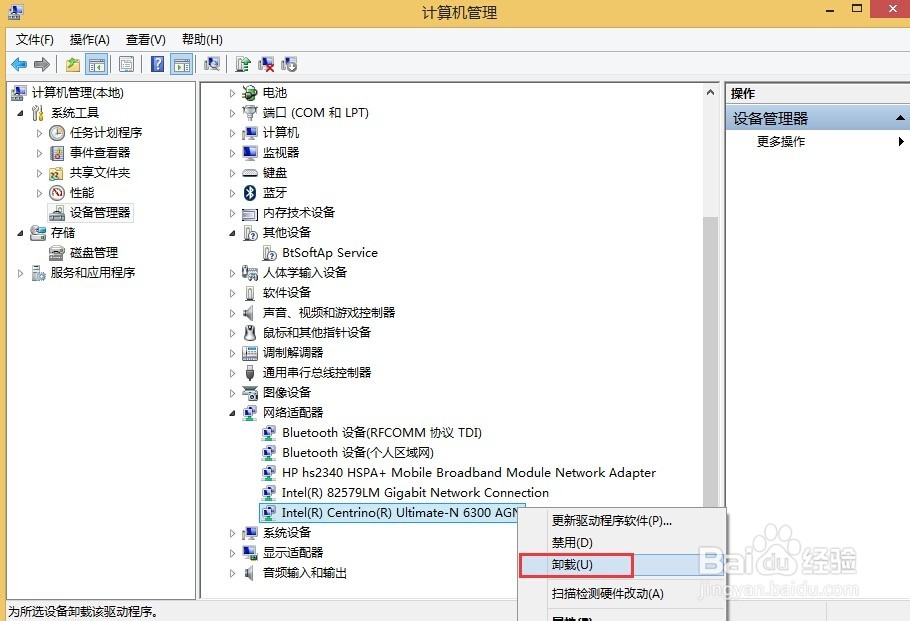Click the Forward arrow toolbar icon
This screenshot has height=621, width=910.
[42, 64]
